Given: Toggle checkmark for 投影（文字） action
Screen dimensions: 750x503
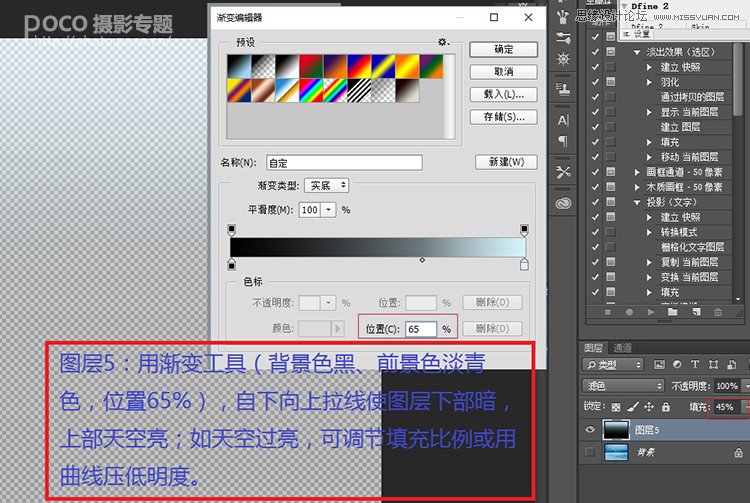Looking at the screenshot, I should tap(595, 202).
